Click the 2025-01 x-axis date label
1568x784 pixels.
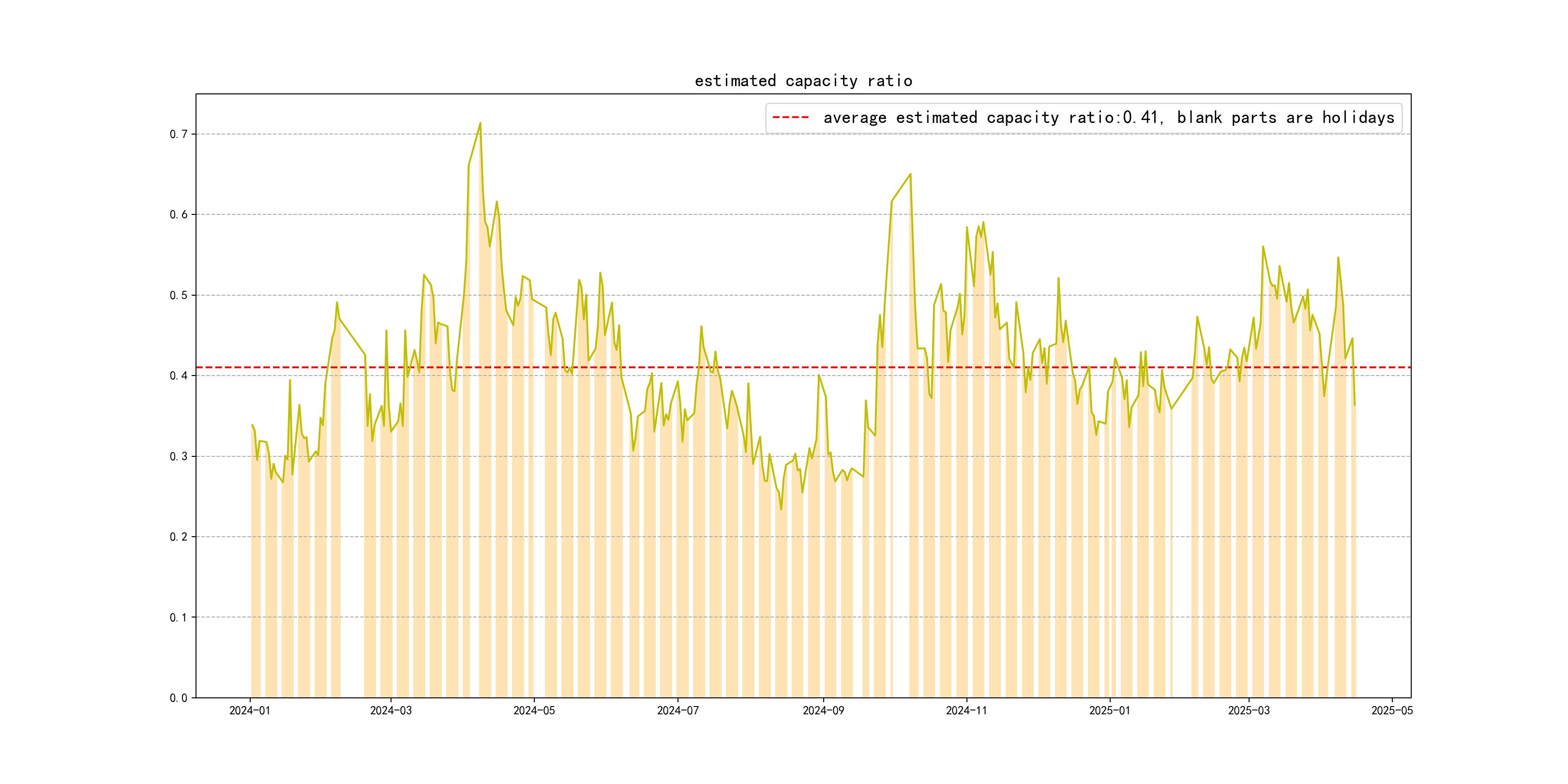point(1109,710)
